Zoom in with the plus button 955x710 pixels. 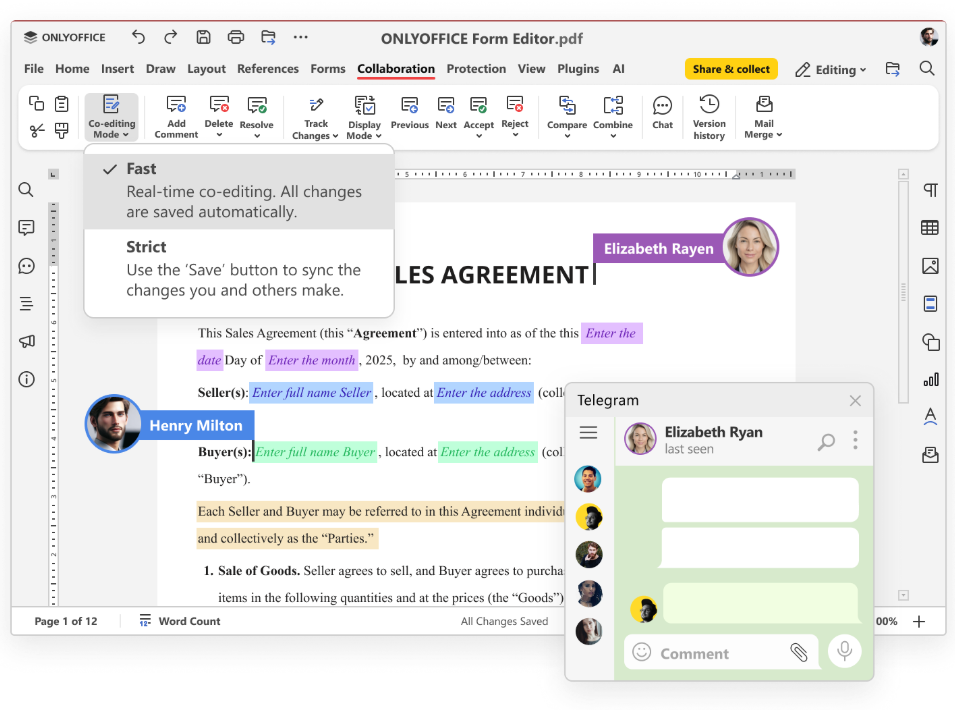point(918,621)
